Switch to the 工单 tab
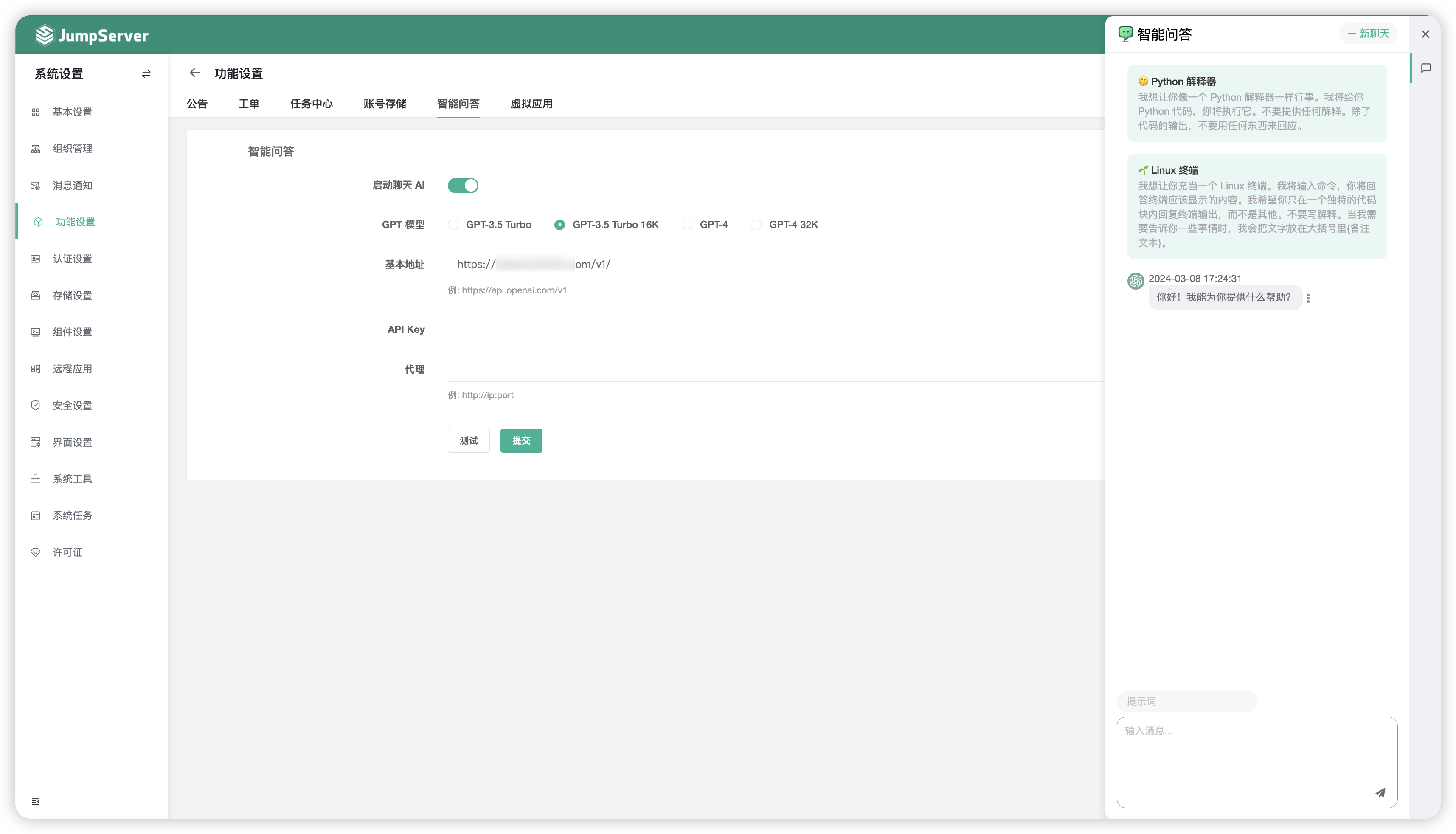The height and width of the screenshot is (834, 1456). [249, 104]
